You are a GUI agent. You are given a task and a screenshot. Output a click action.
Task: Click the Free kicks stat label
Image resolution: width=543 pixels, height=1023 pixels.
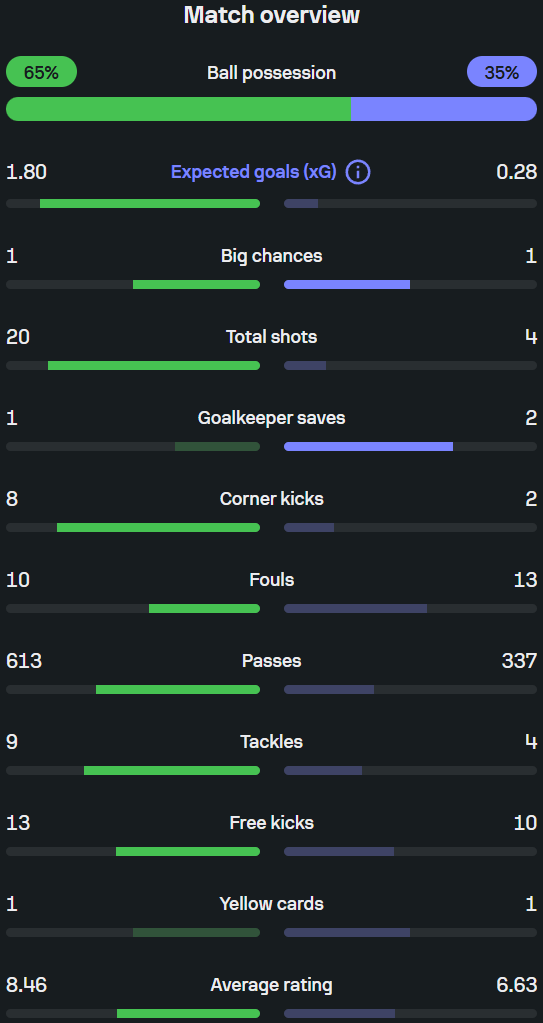(x=272, y=822)
